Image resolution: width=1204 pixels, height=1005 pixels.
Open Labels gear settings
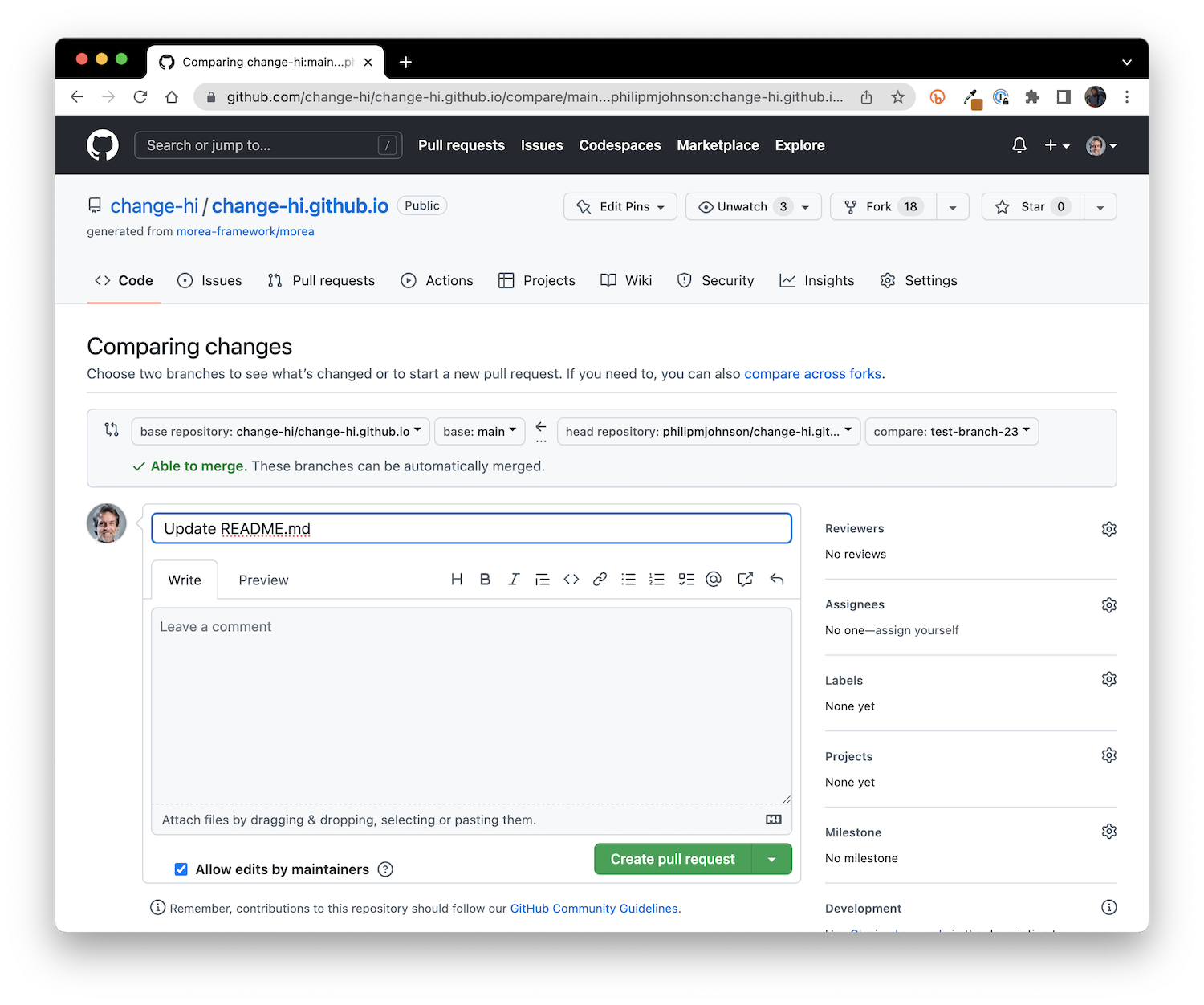pos(1109,680)
